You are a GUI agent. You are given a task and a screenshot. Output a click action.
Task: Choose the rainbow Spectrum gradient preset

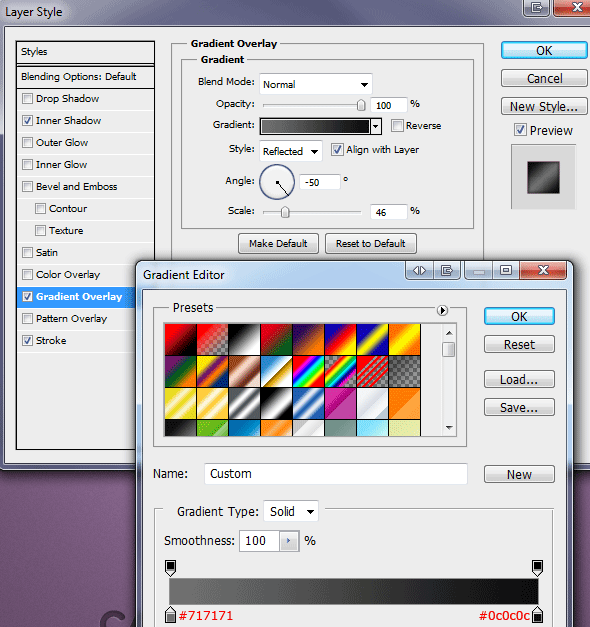[x=308, y=372]
